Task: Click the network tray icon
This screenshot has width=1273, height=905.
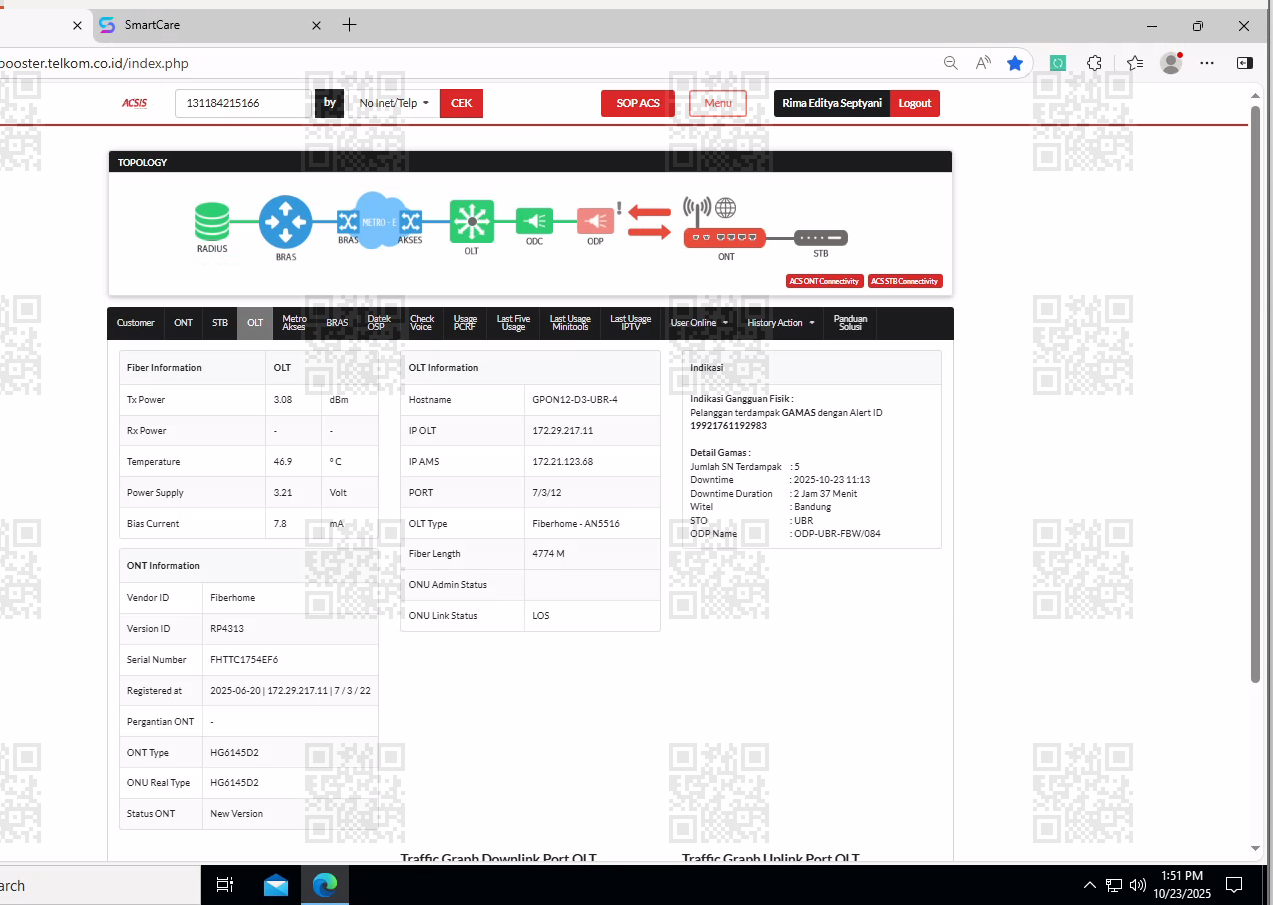Action: [1114, 885]
